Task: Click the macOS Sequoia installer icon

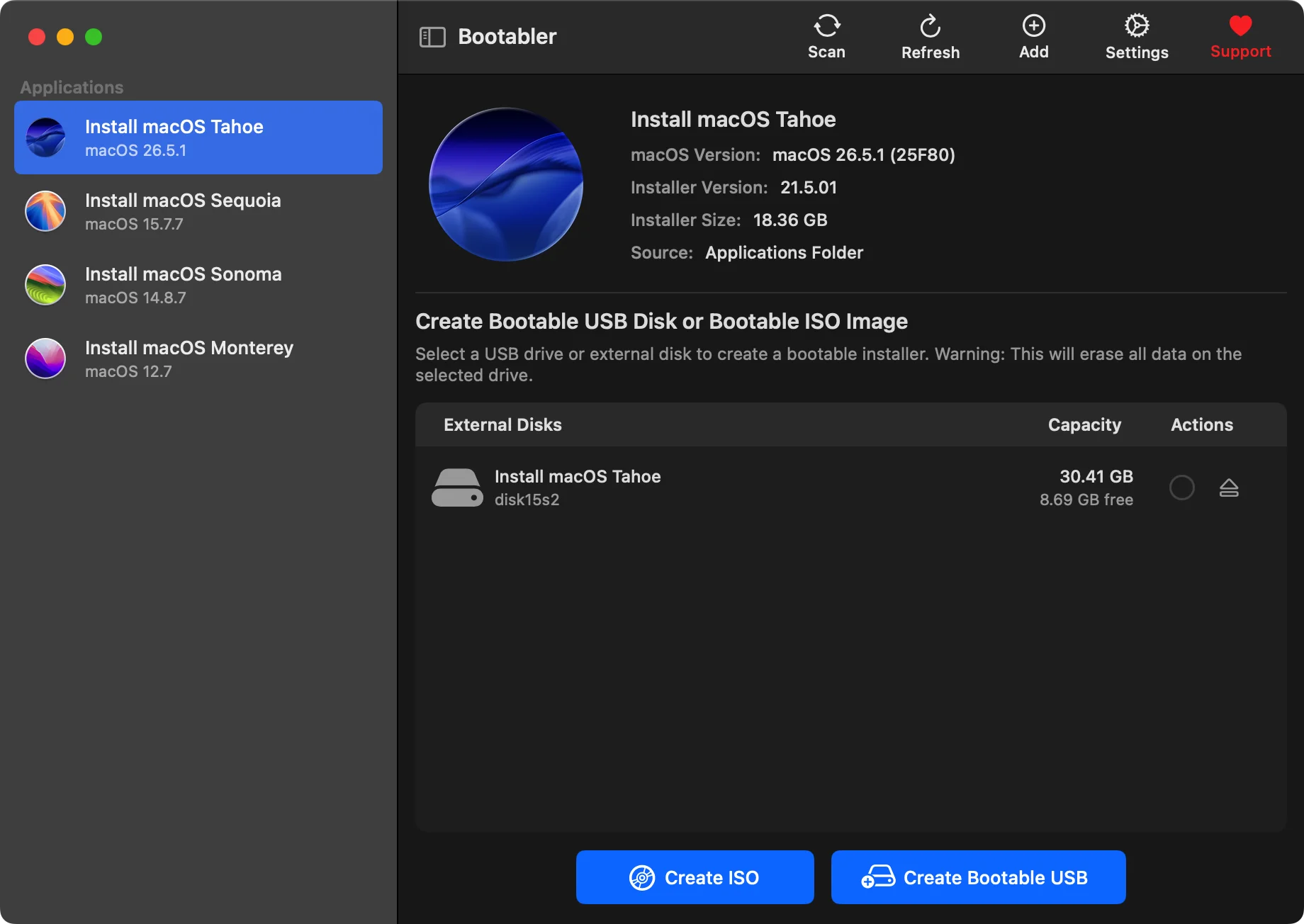Action: (x=45, y=211)
